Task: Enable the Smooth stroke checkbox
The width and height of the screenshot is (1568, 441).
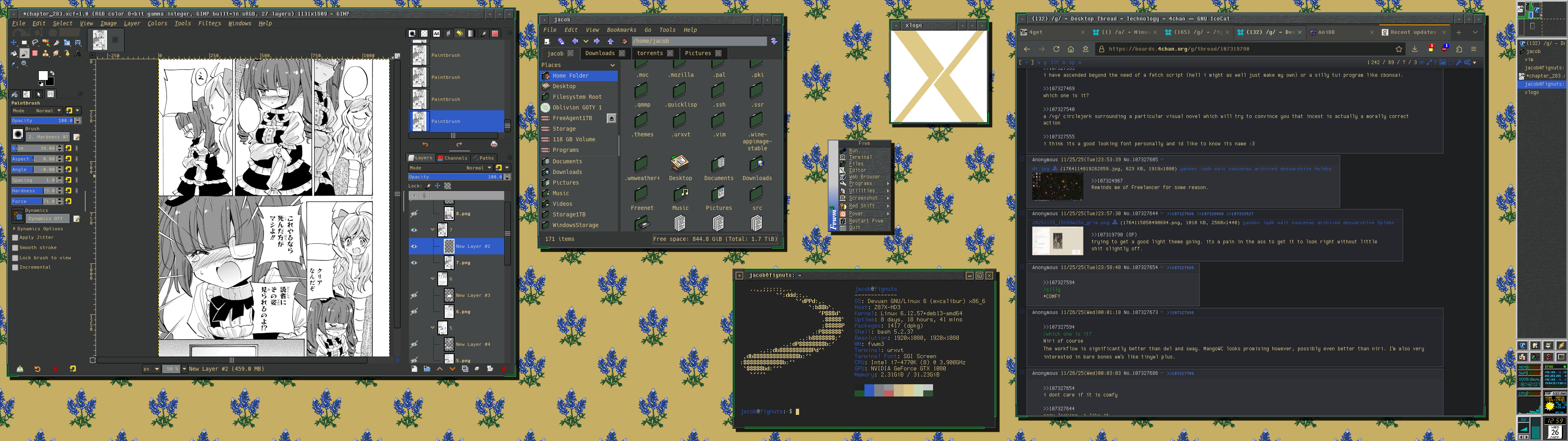Action: tap(15, 248)
